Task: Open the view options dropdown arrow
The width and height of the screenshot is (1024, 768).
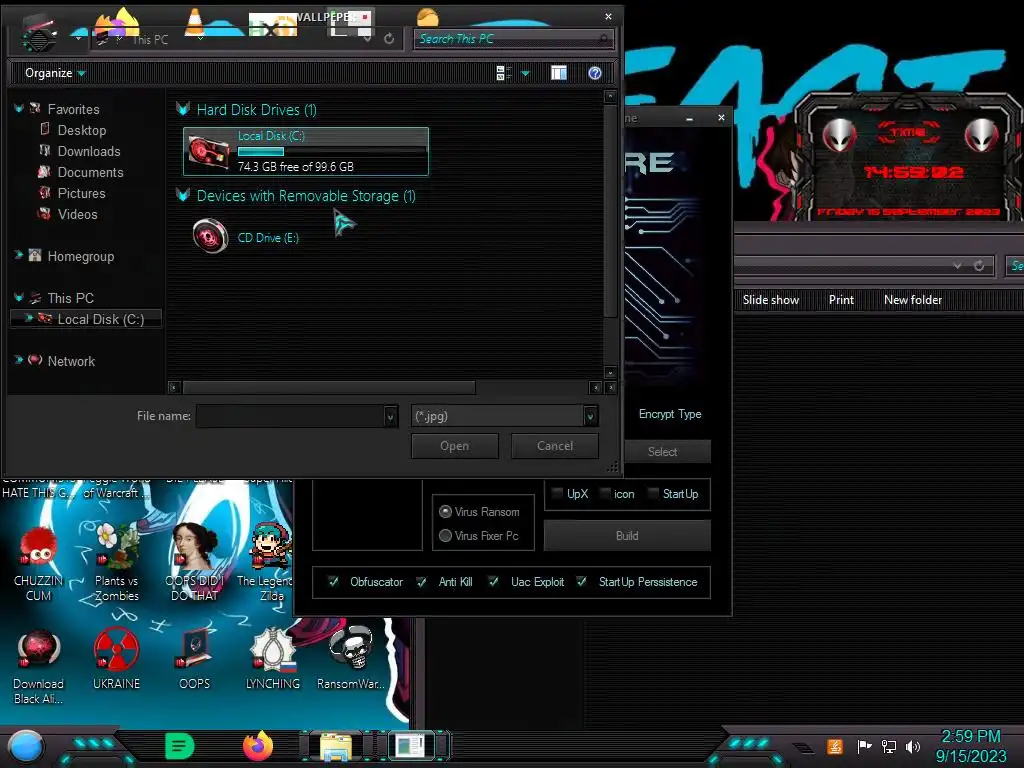Action: tap(525, 73)
